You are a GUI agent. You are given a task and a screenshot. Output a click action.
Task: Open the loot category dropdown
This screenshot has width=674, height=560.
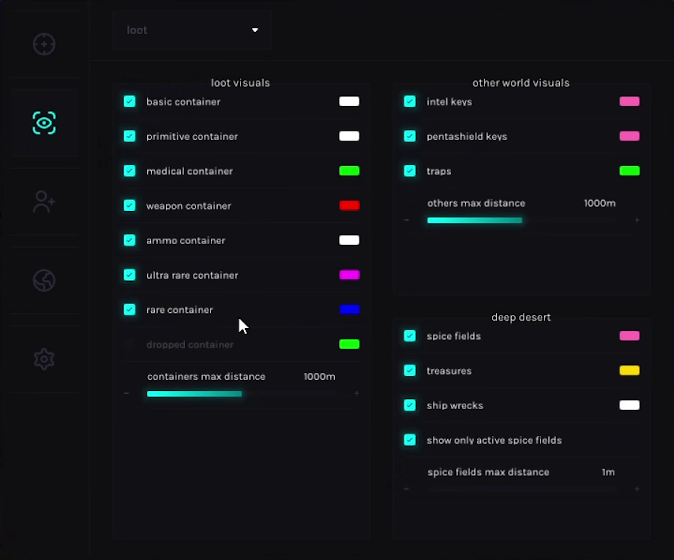click(x=192, y=30)
